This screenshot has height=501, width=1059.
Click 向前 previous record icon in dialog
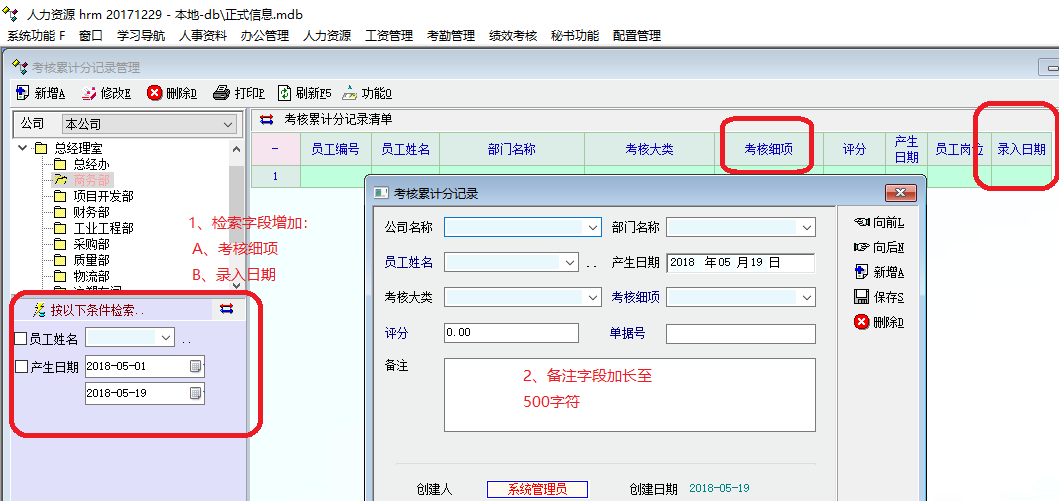tap(861, 222)
